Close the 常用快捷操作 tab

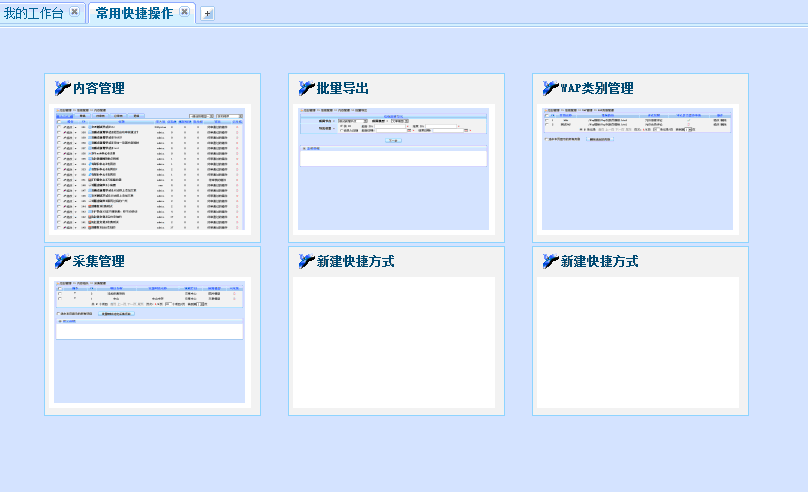tap(184, 12)
